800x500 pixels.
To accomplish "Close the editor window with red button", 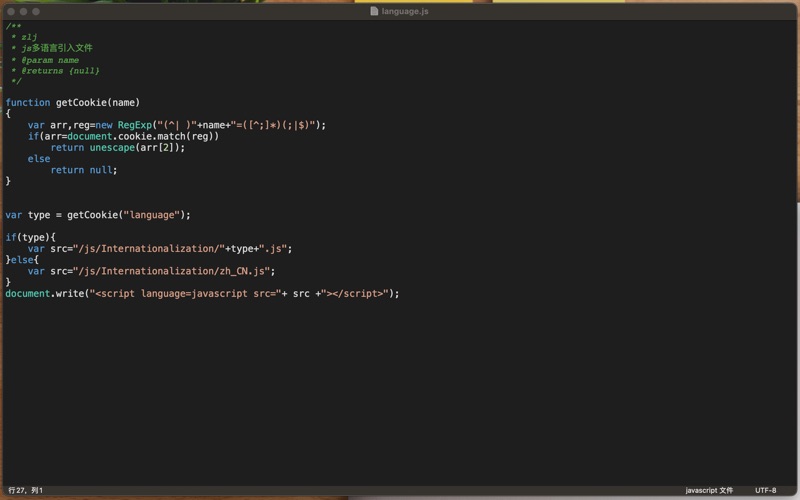I will coord(10,11).
